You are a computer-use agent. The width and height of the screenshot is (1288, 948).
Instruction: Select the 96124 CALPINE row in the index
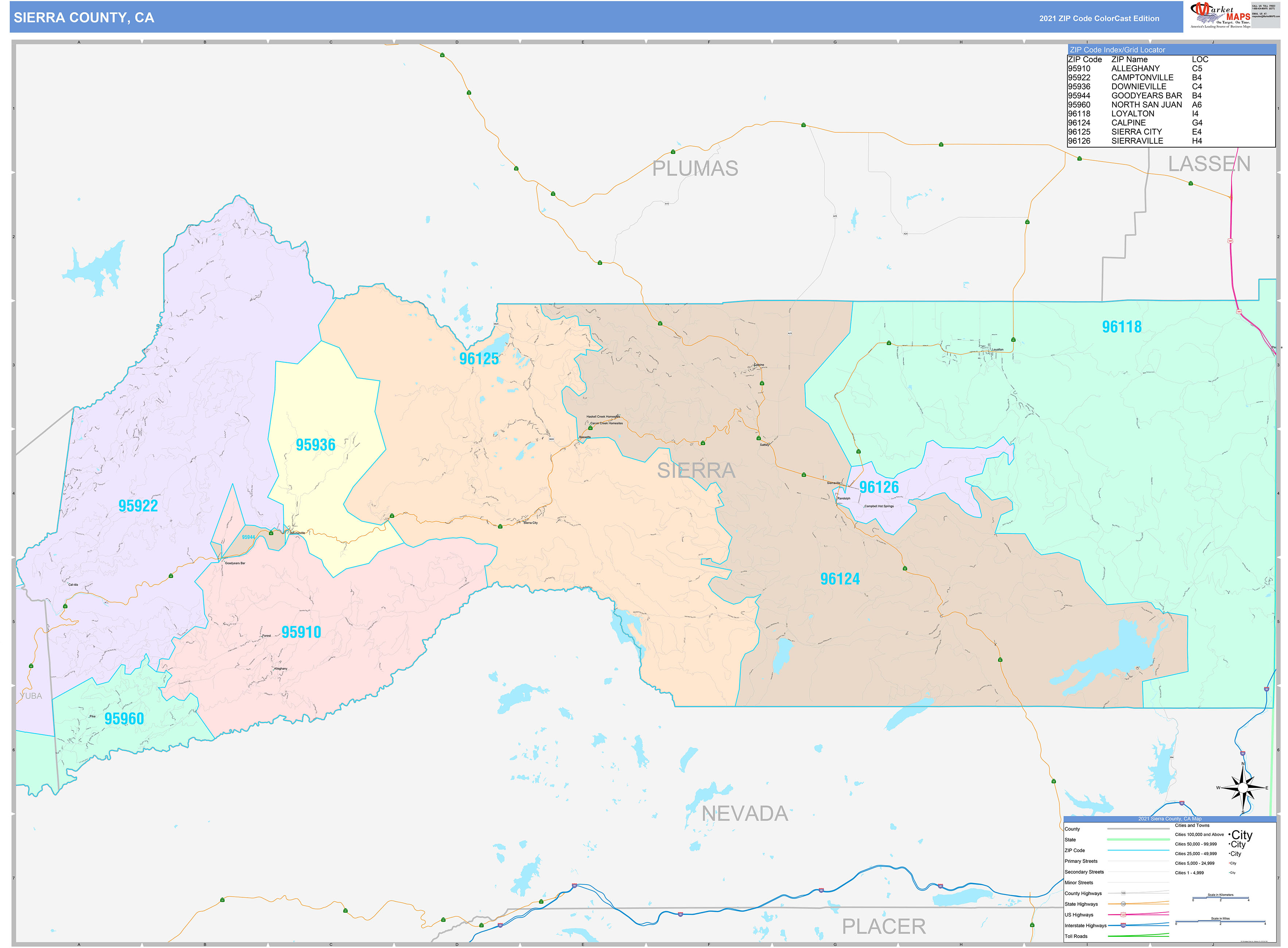pos(1171,123)
